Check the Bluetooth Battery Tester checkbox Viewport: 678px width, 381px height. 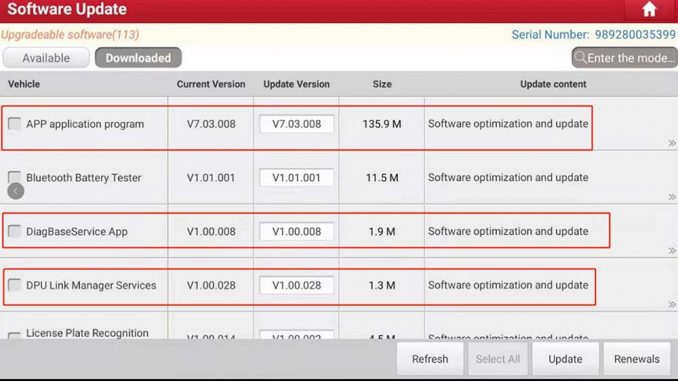click(x=14, y=176)
